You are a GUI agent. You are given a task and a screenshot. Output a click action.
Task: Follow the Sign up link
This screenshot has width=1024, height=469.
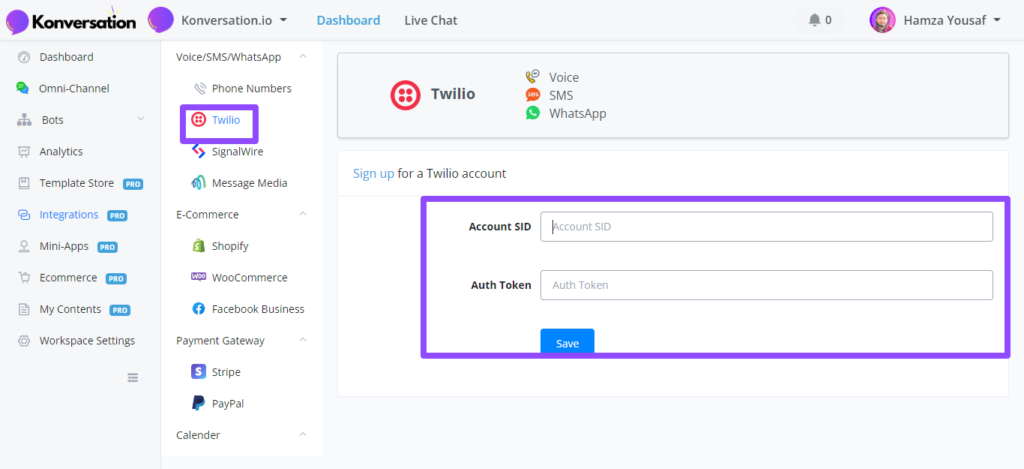point(374,174)
